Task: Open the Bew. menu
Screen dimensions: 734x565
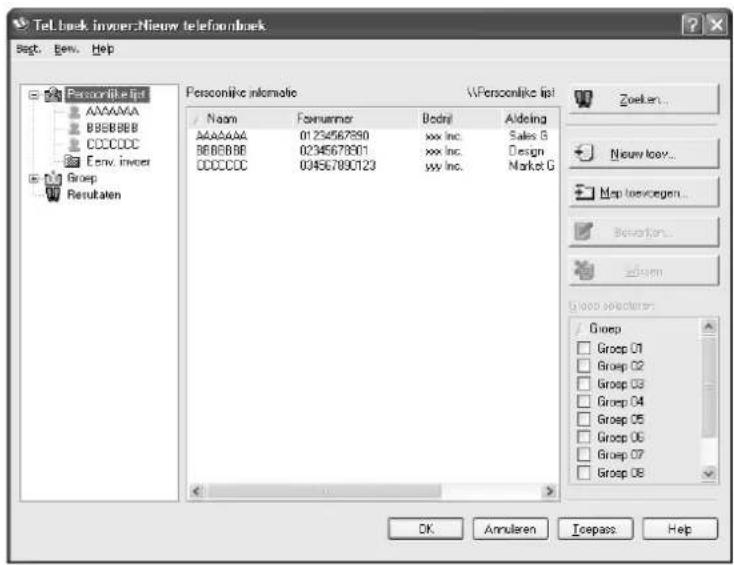Action: click(67, 49)
